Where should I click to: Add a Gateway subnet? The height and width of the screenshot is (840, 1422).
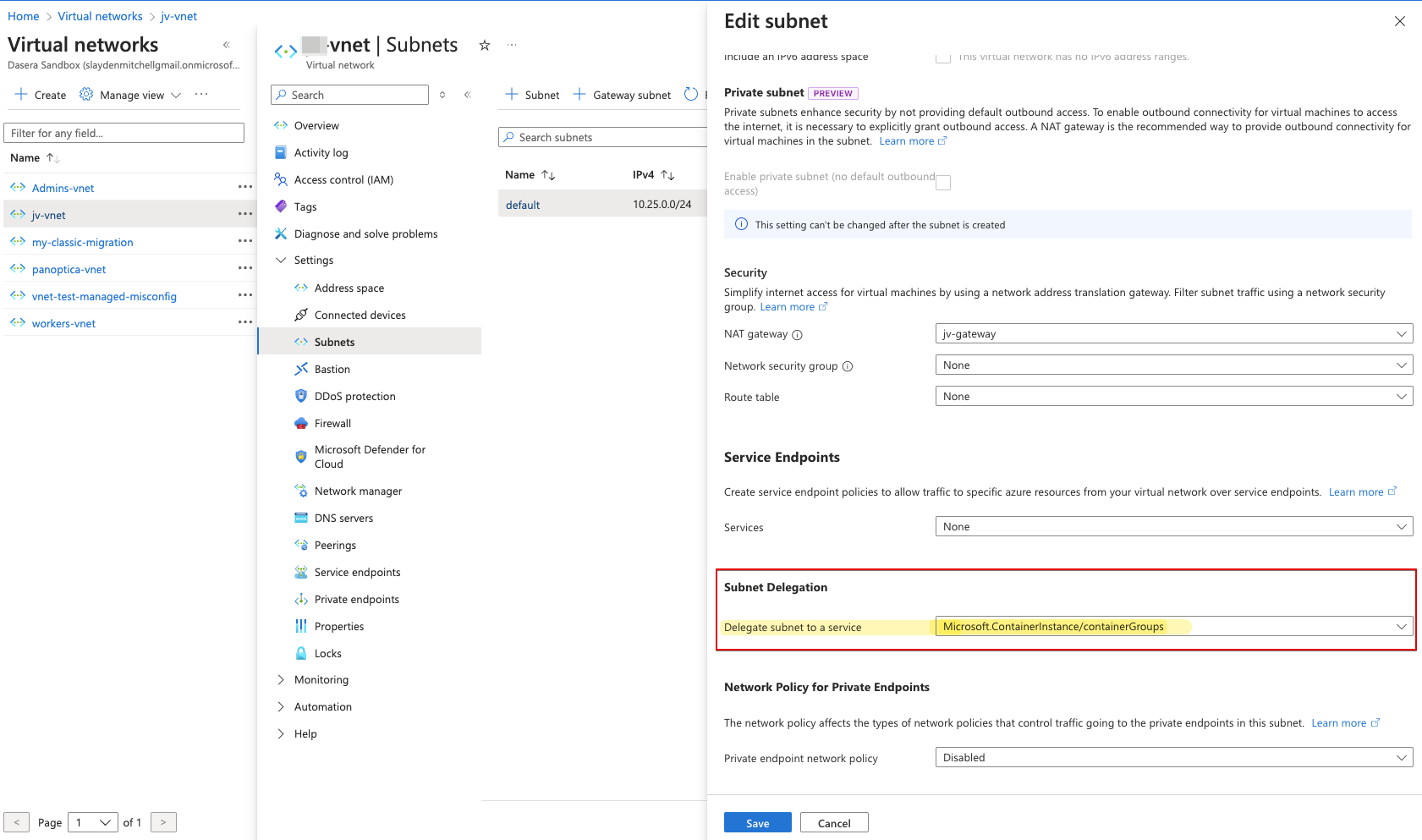pyautogui.click(x=622, y=95)
